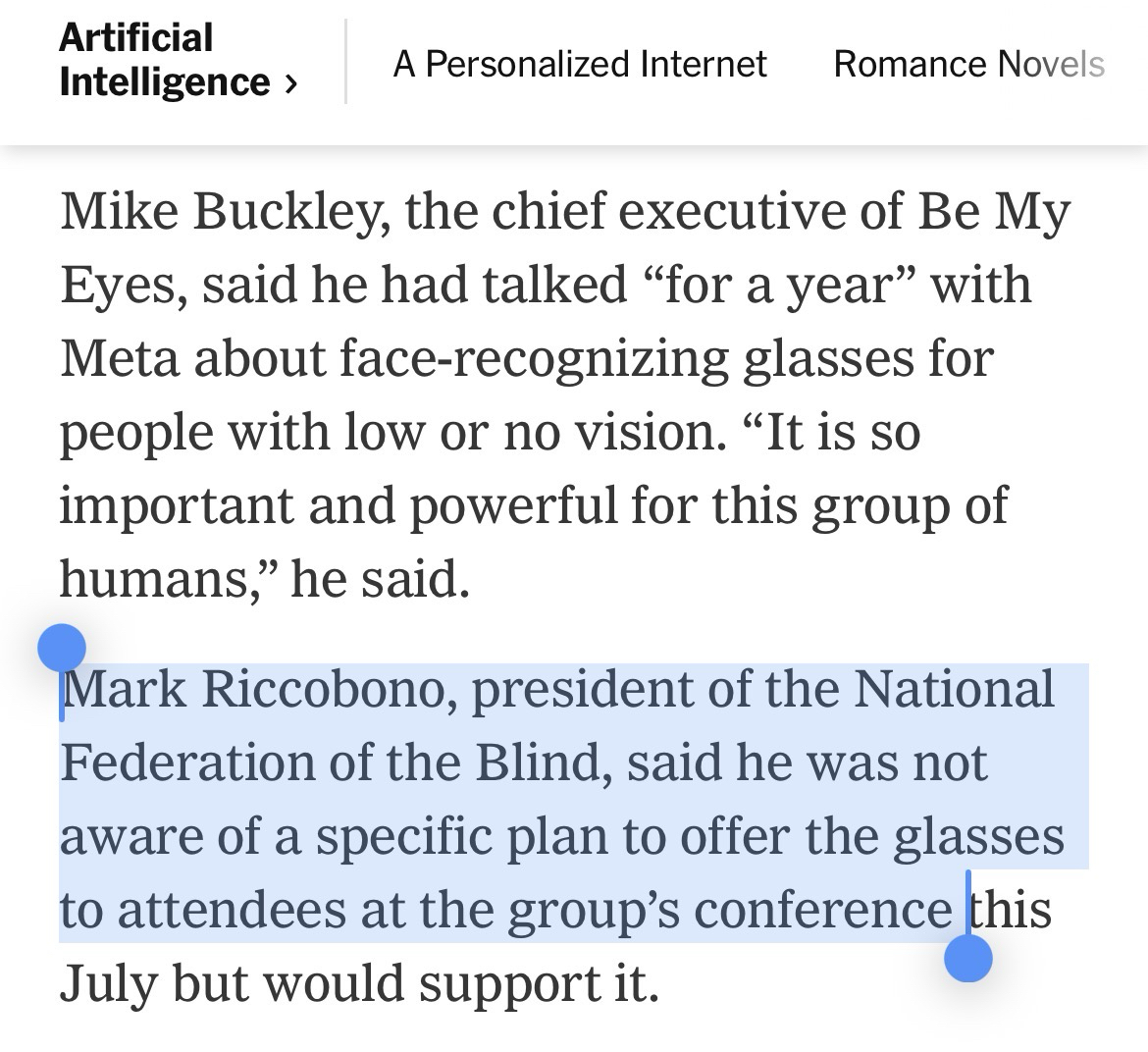Image resolution: width=1148 pixels, height=1052 pixels.
Task: Click the selection end handle
Action: click(x=968, y=957)
